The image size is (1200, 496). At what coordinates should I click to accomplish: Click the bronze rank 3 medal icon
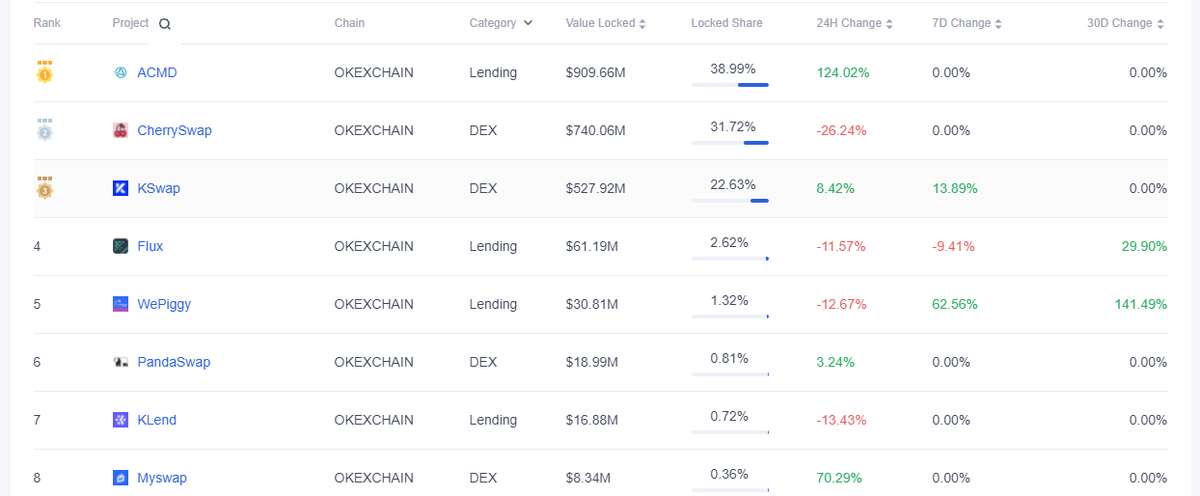click(x=44, y=188)
